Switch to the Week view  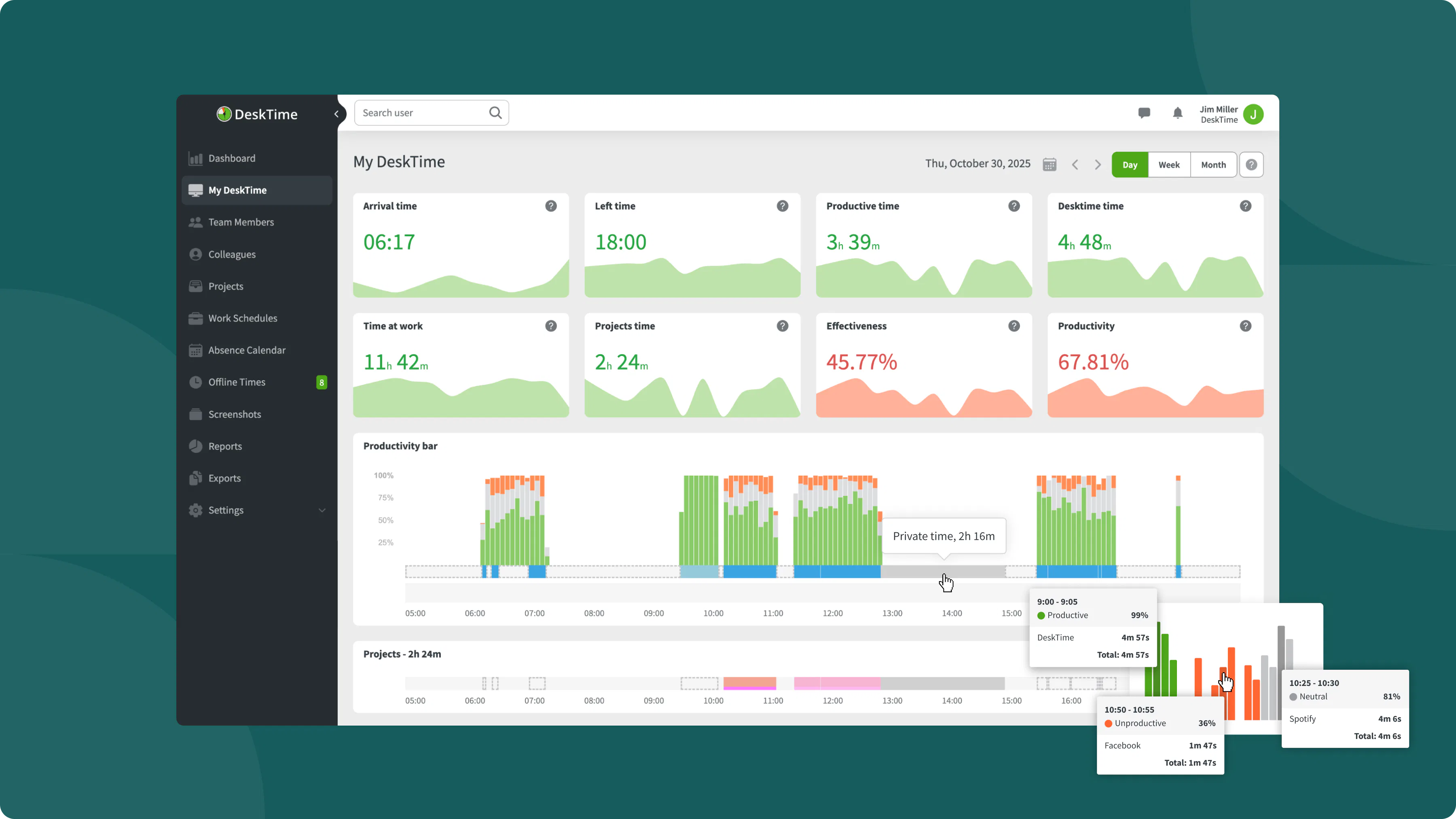coord(1169,165)
